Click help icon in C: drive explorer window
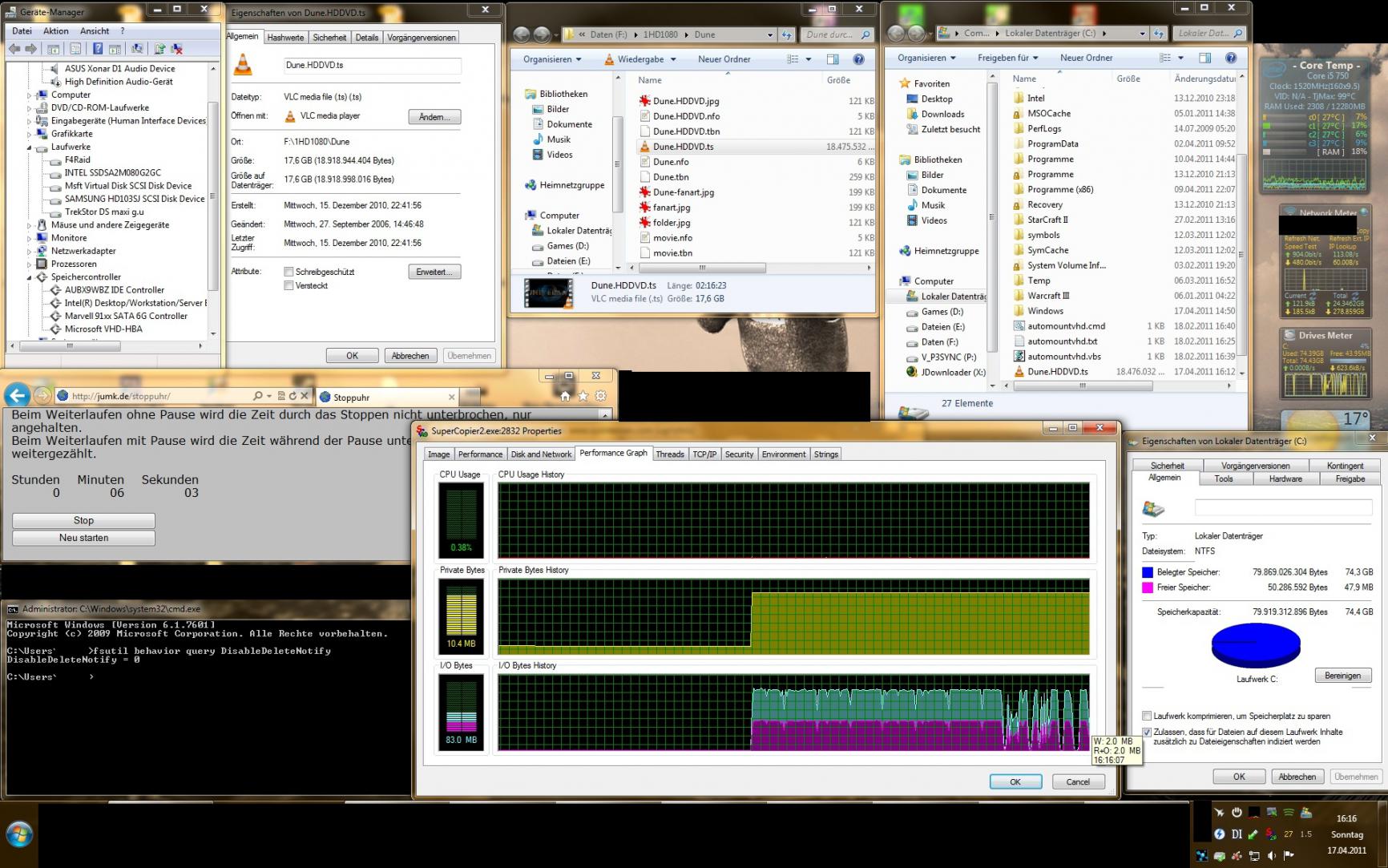This screenshot has height=868, width=1388. [1231, 58]
